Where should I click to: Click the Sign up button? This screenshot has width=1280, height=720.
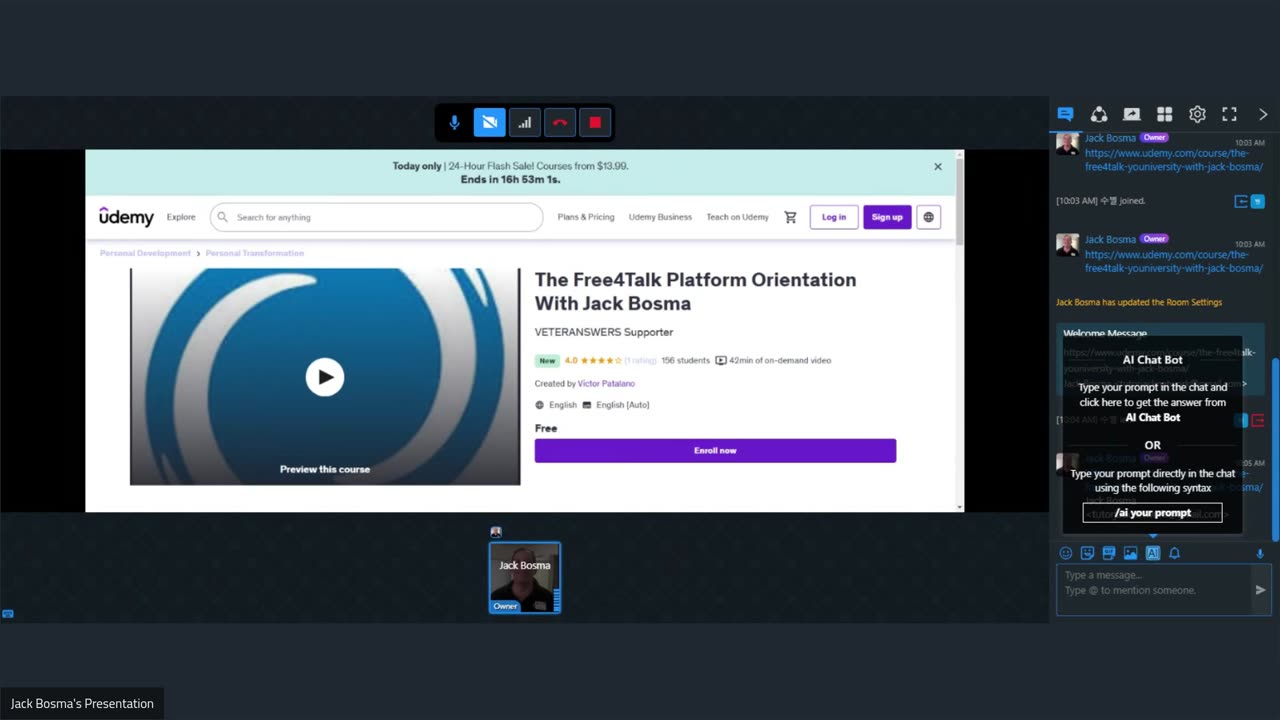pyautogui.click(x=887, y=217)
